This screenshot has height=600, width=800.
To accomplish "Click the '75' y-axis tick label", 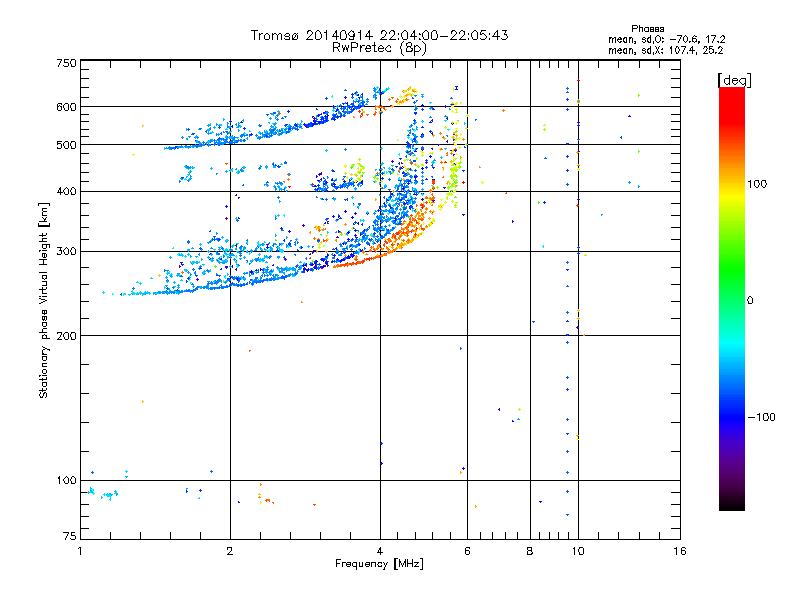I will (x=70, y=536).
